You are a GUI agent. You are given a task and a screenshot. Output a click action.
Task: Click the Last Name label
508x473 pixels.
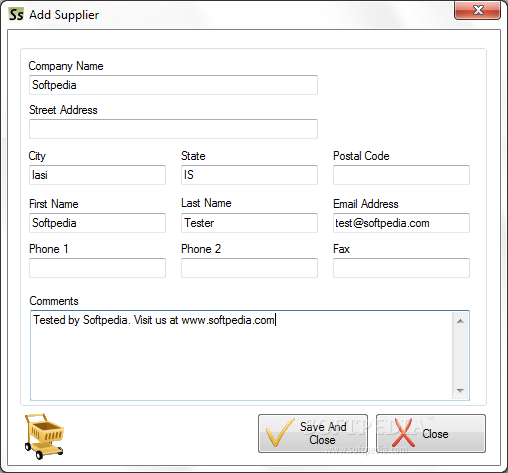coord(206,203)
